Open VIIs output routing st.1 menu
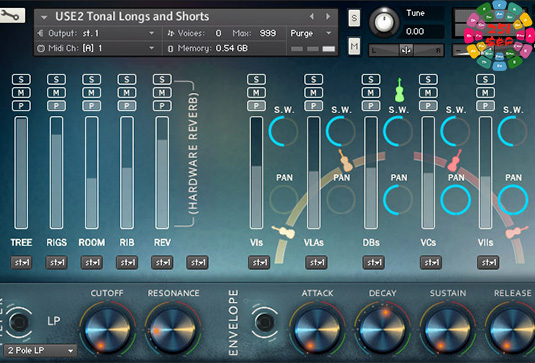Screen dimensions: 535x363 (x=488, y=262)
